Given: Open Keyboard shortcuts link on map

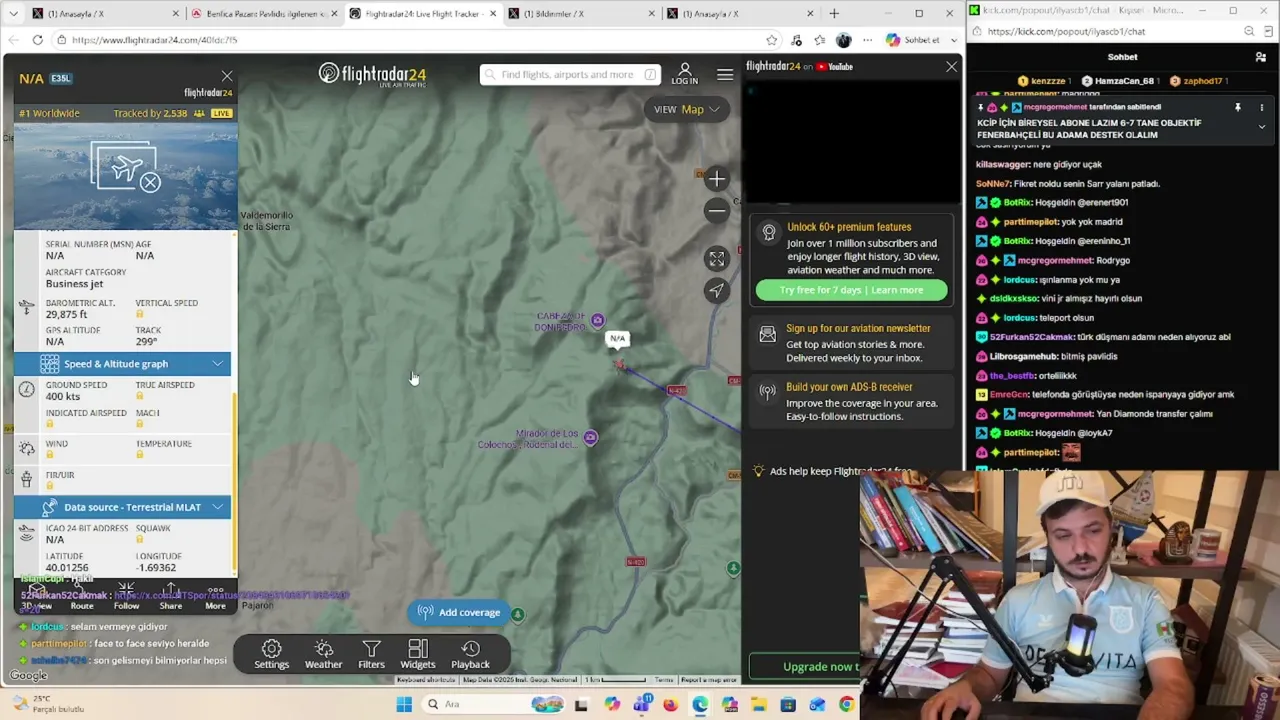Looking at the screenshot, I should pos(427,680).
